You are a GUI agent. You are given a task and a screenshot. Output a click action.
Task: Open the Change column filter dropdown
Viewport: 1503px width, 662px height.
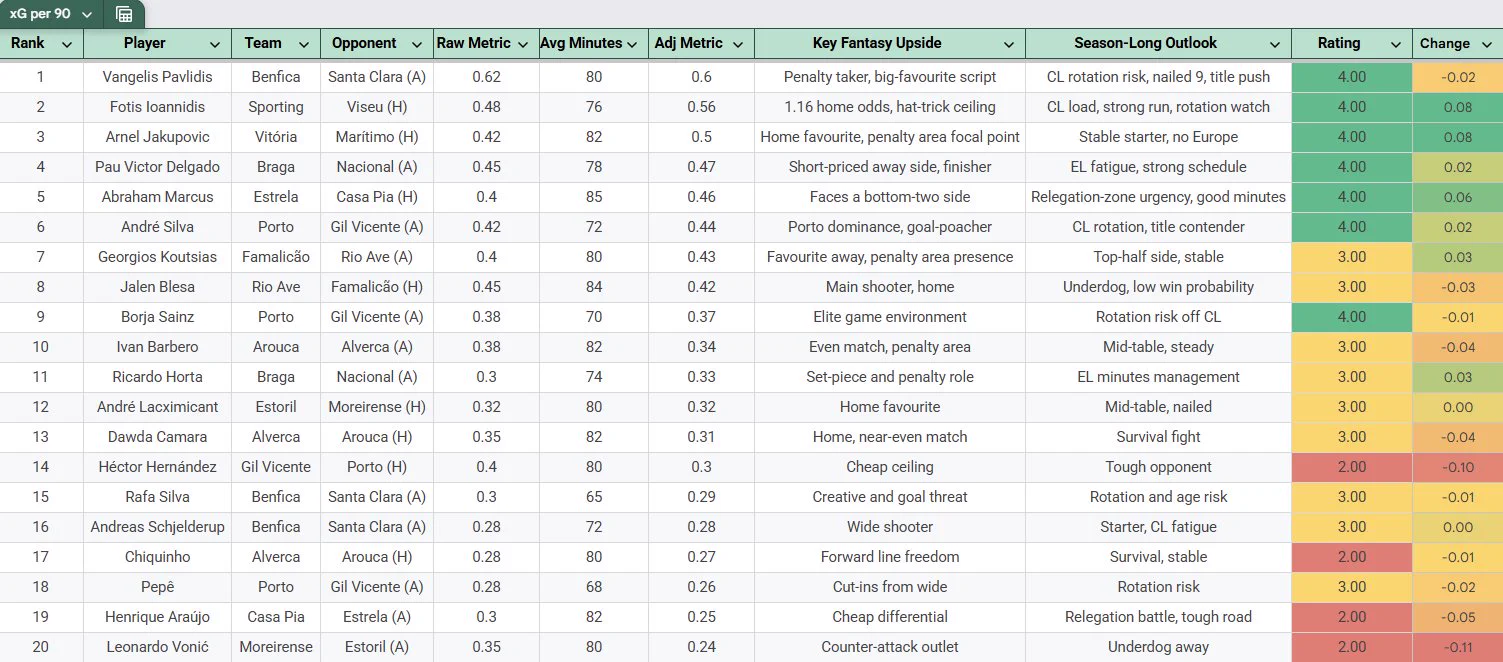pos(1486,44)
